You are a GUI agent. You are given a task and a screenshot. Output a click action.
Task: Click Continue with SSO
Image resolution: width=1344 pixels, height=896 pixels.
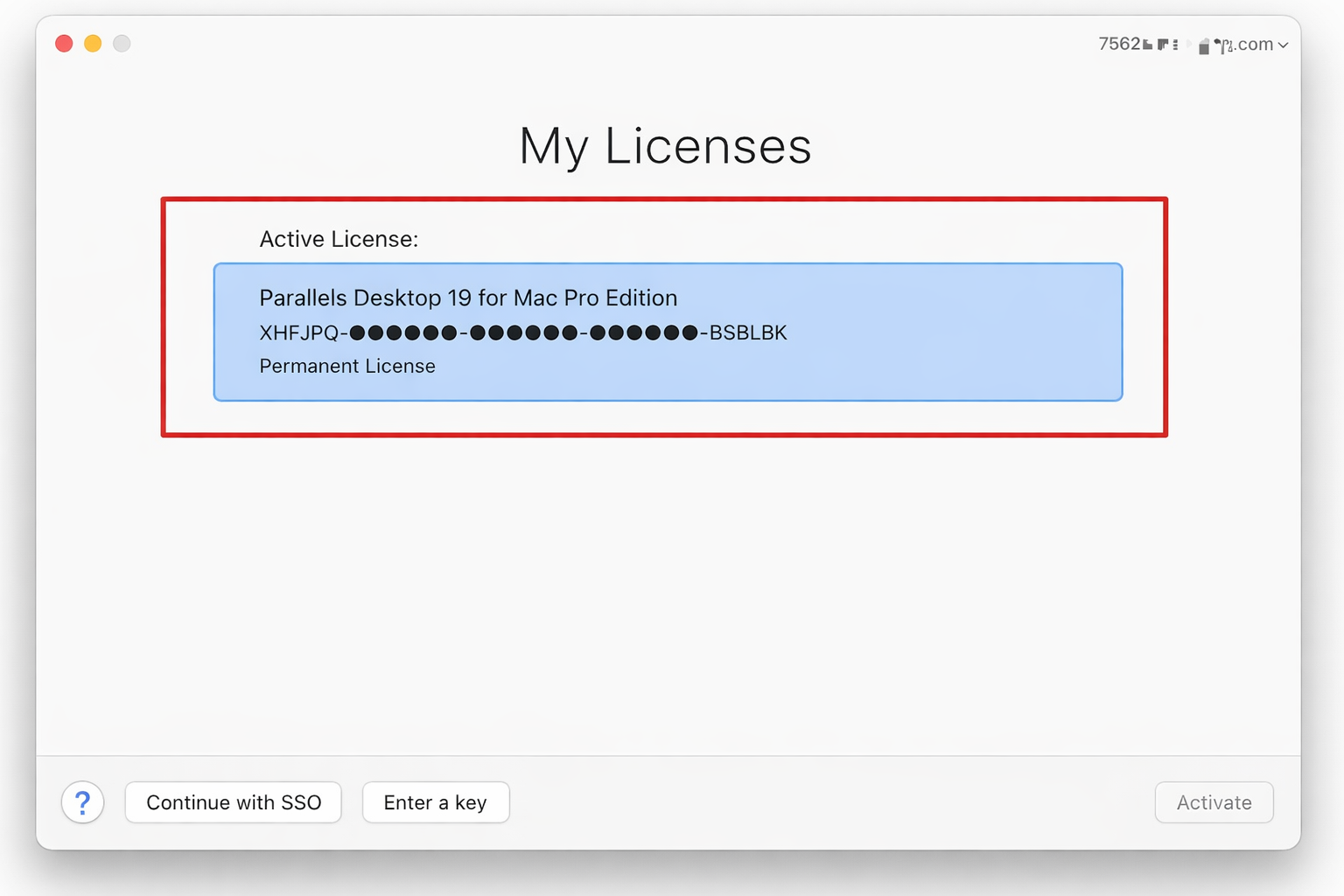coord(234,802)
